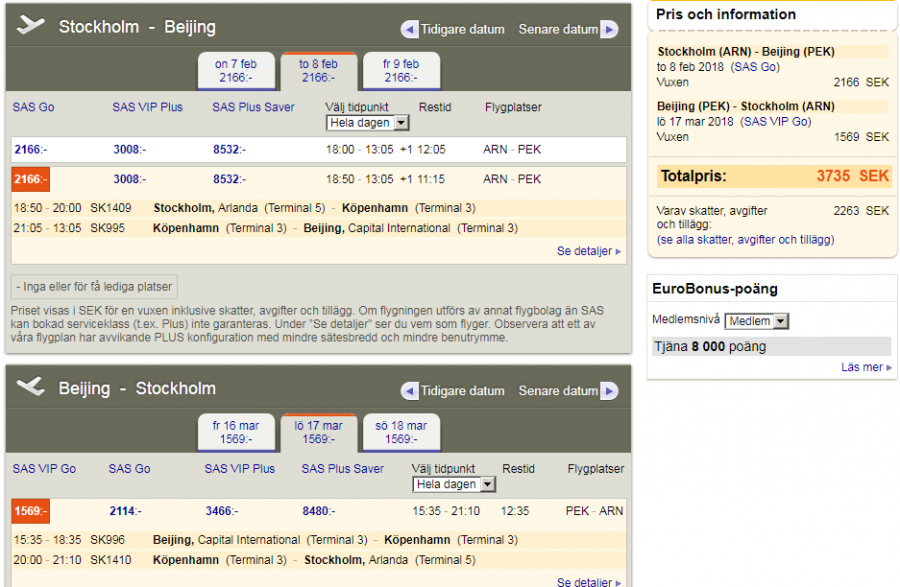Click the outbound Senare datum right arrow
The image size is (900, 587).
pyautogui.click(x=609, y=29)
